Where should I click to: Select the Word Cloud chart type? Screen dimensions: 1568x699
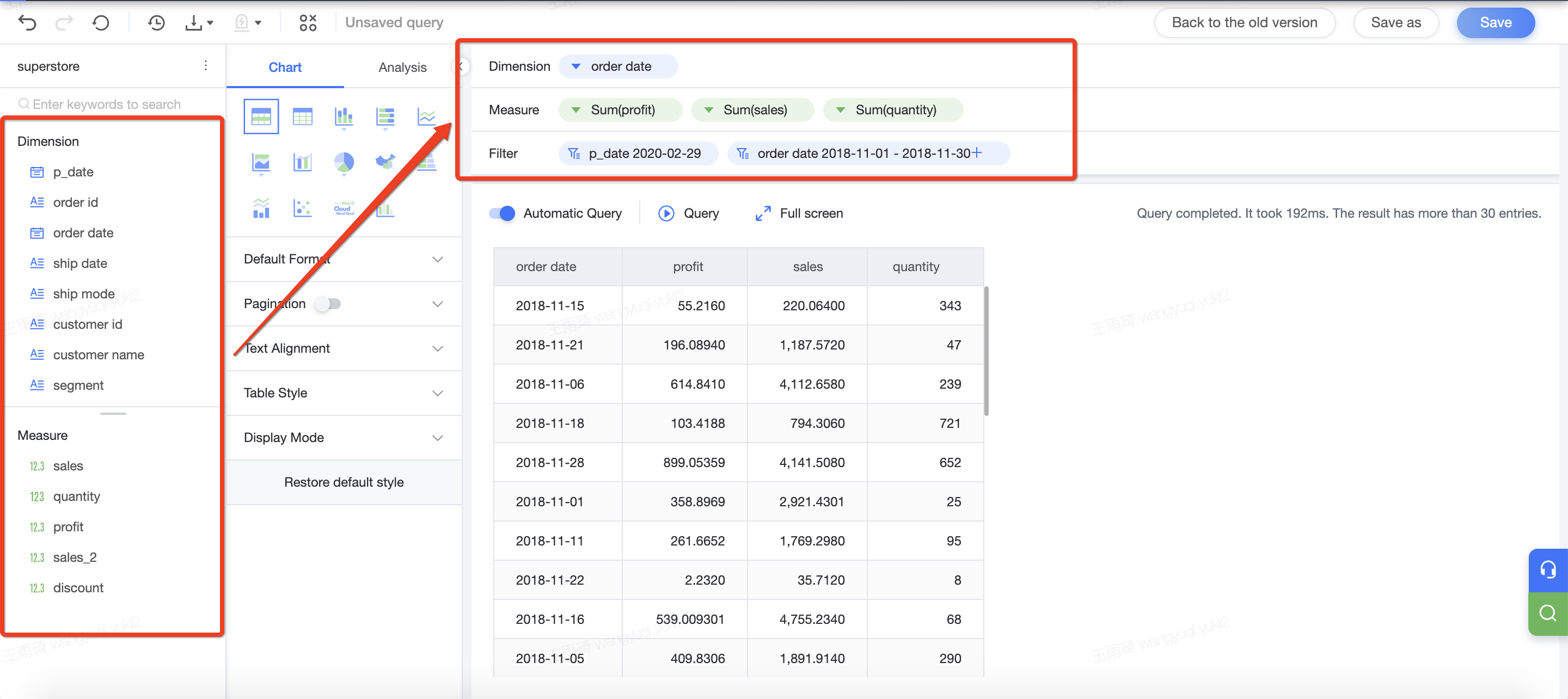[x=344, y=209]
